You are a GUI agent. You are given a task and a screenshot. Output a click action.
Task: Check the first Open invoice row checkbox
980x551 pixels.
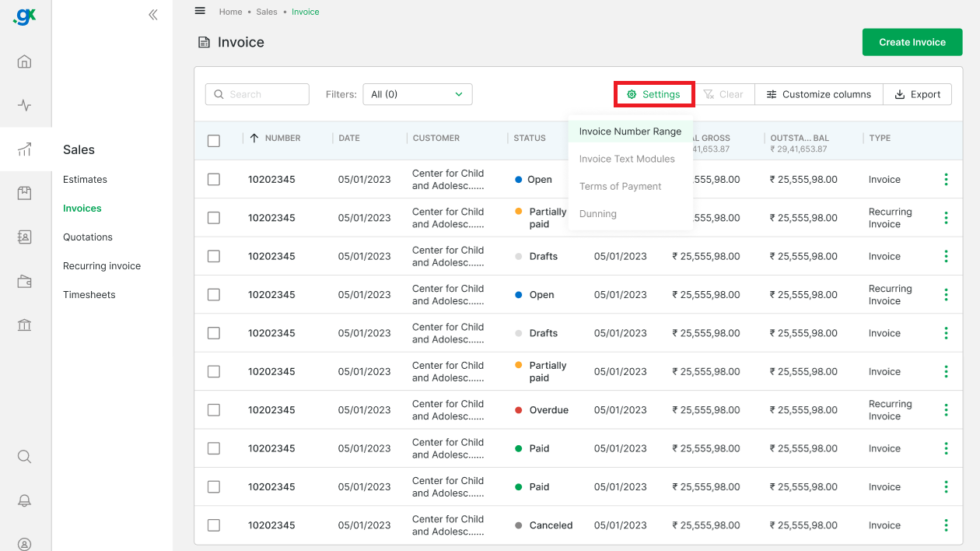214,179
